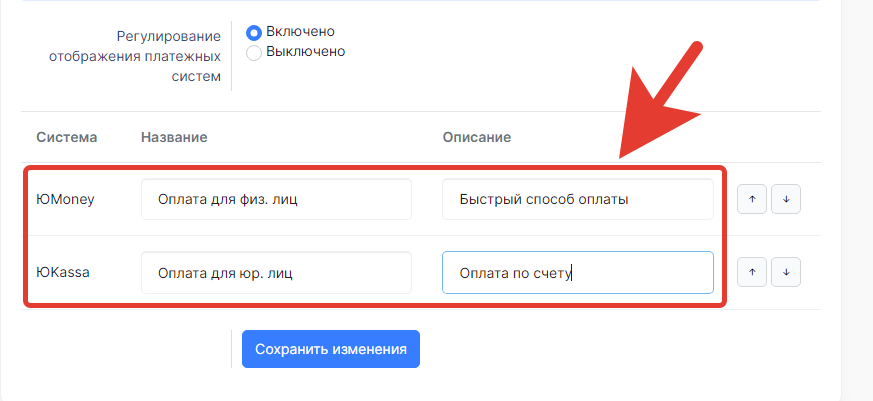Image resolution: width=873 pixels, height=401 pixels.
Task: Click Регулирование отображения платежных систем label
Action: [x=135, y=56]
